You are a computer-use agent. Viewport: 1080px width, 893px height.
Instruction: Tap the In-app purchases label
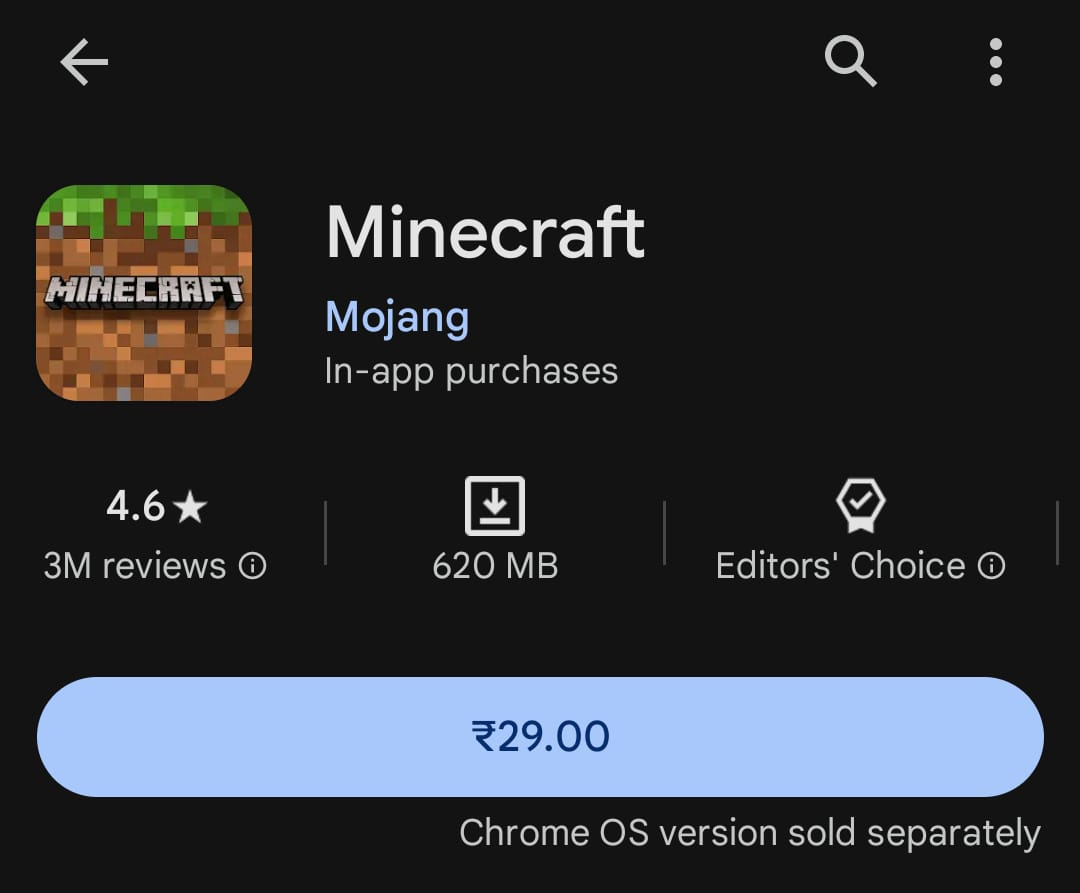(471, 371)
